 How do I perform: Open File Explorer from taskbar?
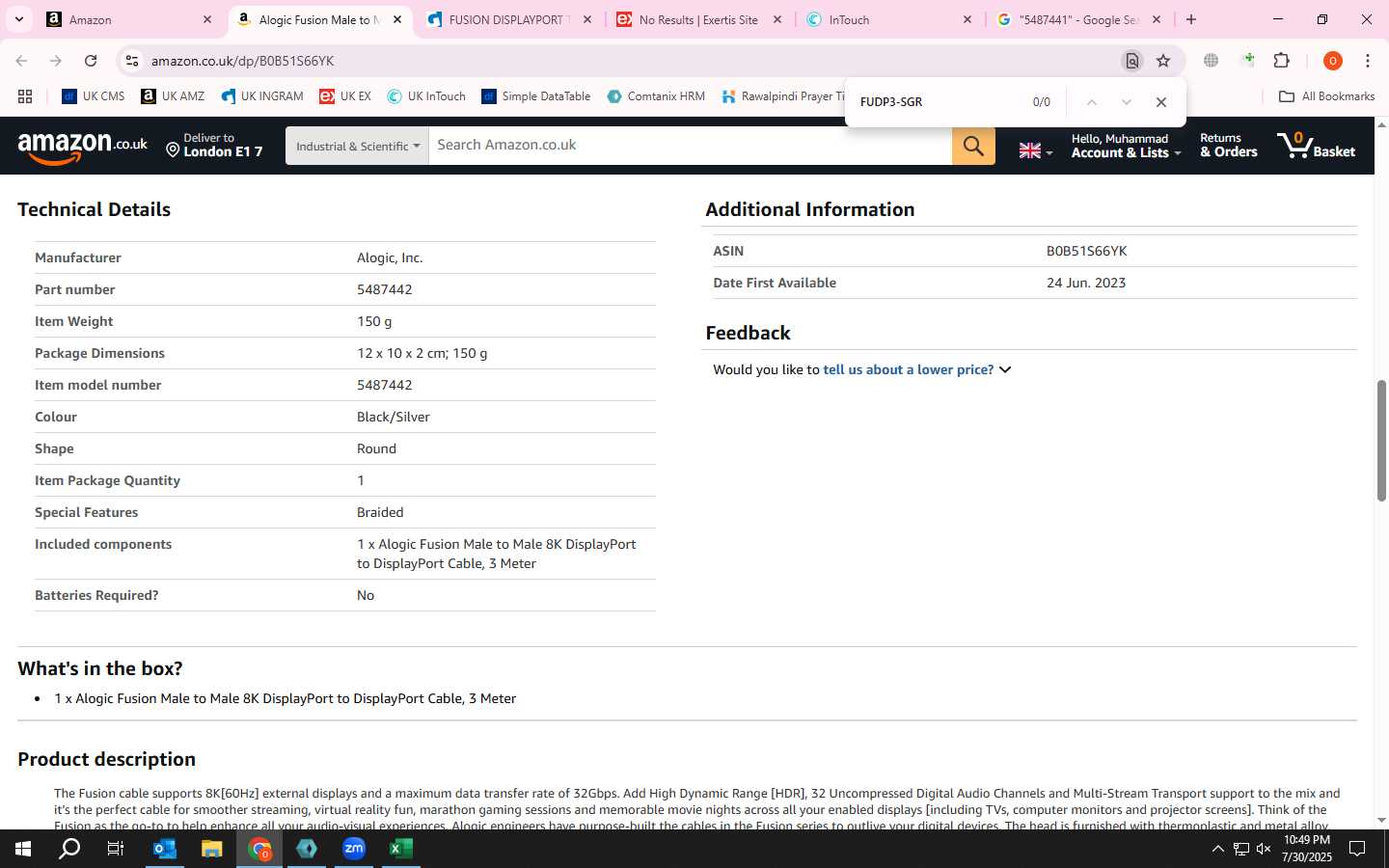(x=212, y=849)
